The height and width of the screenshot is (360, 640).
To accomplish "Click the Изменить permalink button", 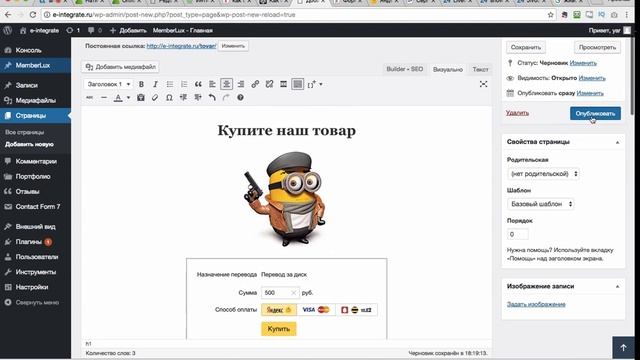I will coord(233,46).
